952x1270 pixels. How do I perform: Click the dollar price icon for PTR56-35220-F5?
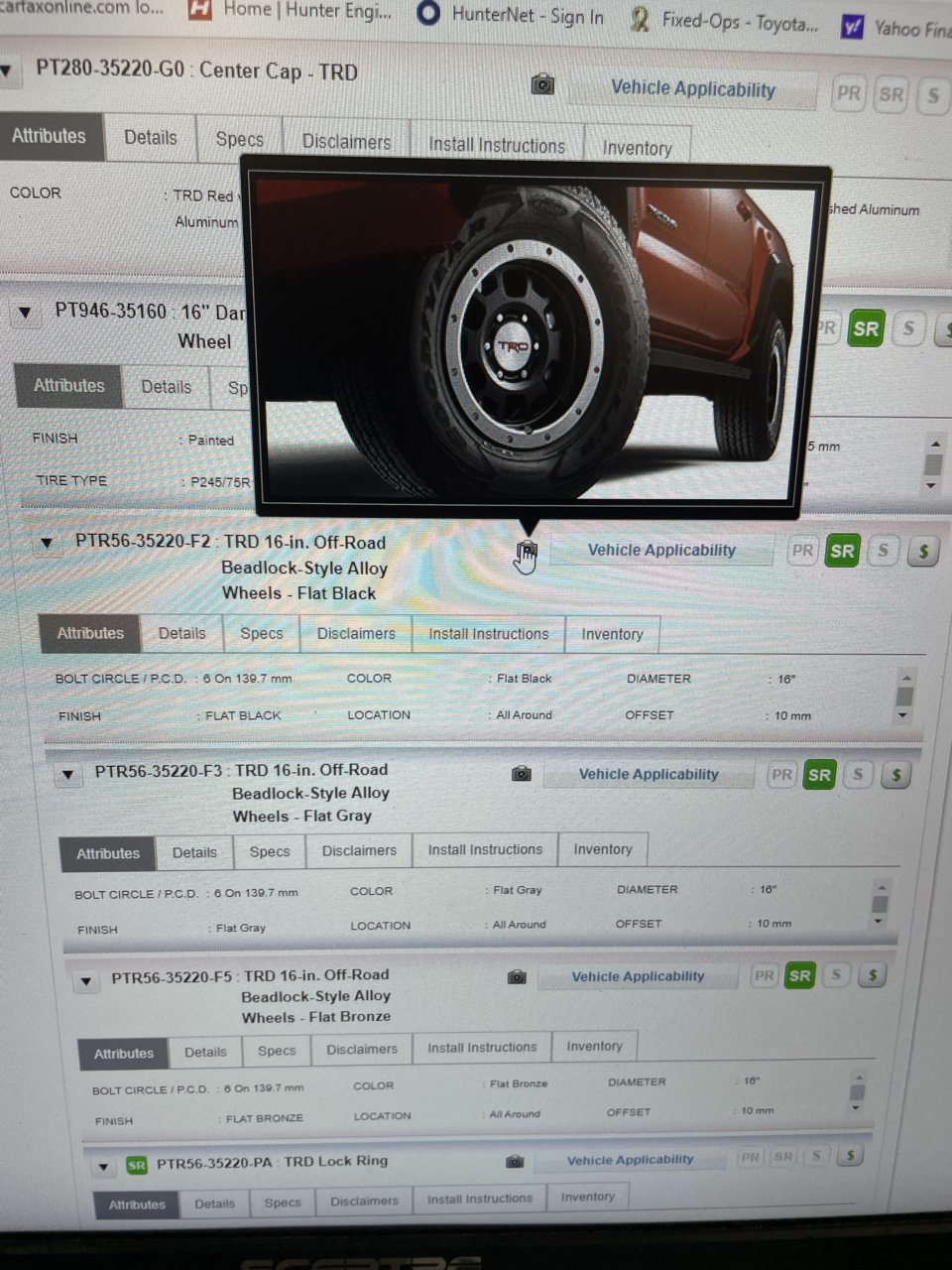coord(873,975)
